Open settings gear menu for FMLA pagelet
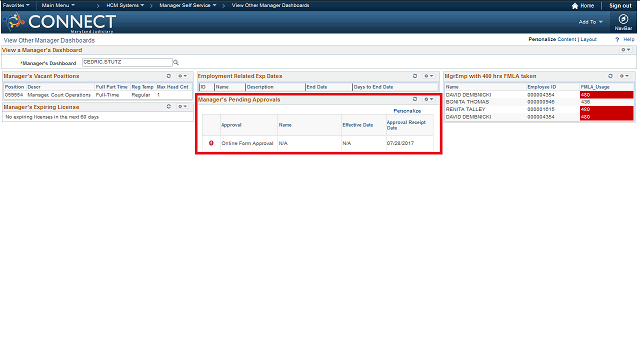The width and height of the screenshot is (640, 360). pyautogui.click(x=624, y=76)
